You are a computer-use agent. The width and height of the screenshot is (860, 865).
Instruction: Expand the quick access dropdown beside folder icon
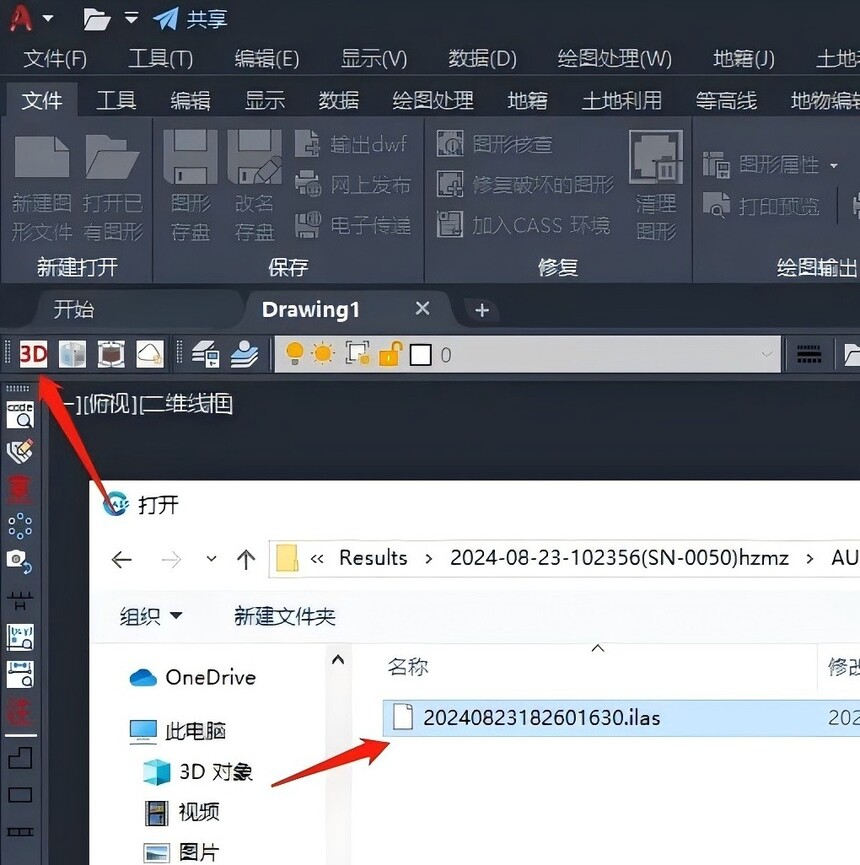[131, 18]
